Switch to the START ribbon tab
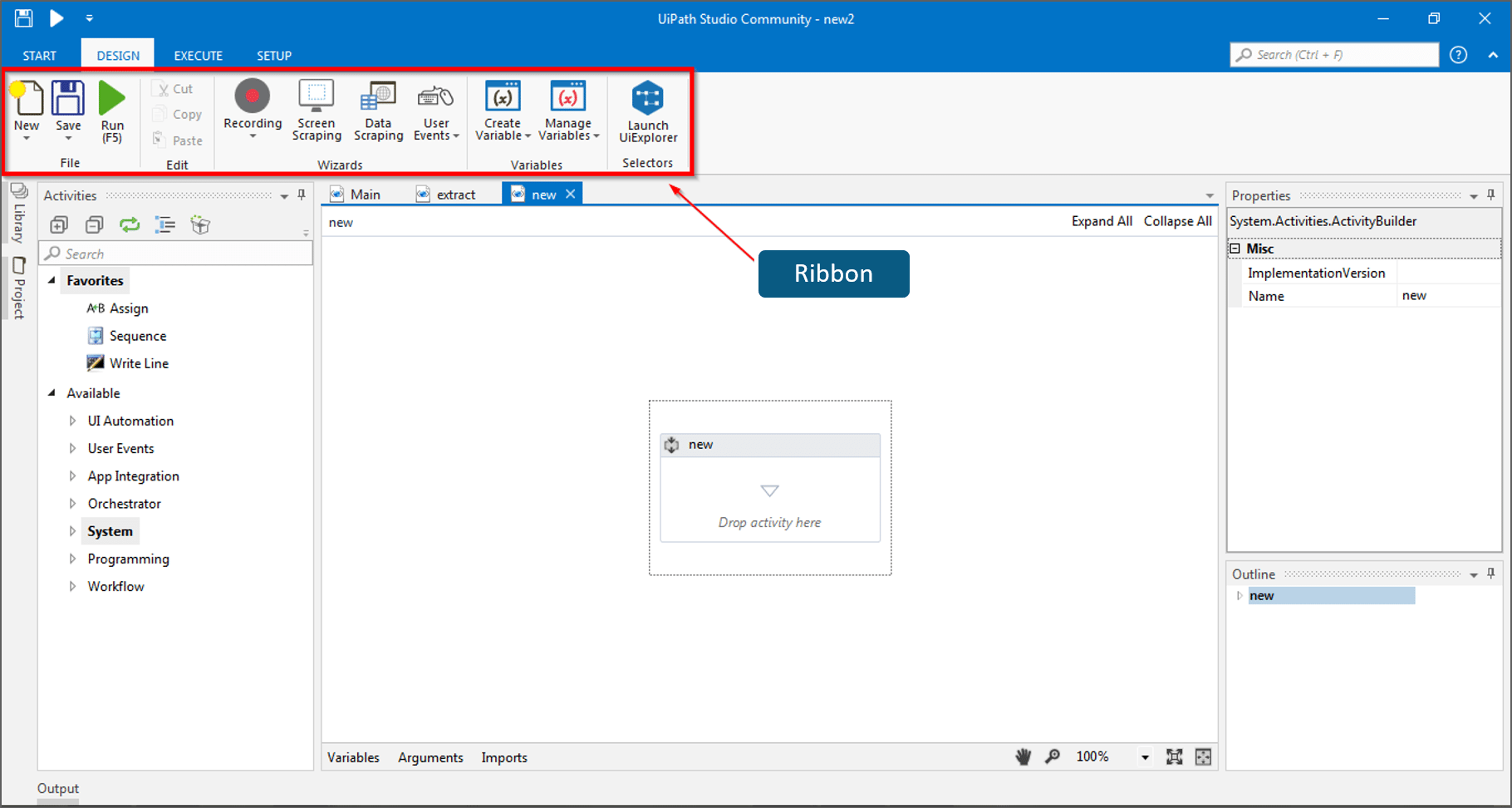1512x808 pixels. pyautogui.click(x=40, y=56)
